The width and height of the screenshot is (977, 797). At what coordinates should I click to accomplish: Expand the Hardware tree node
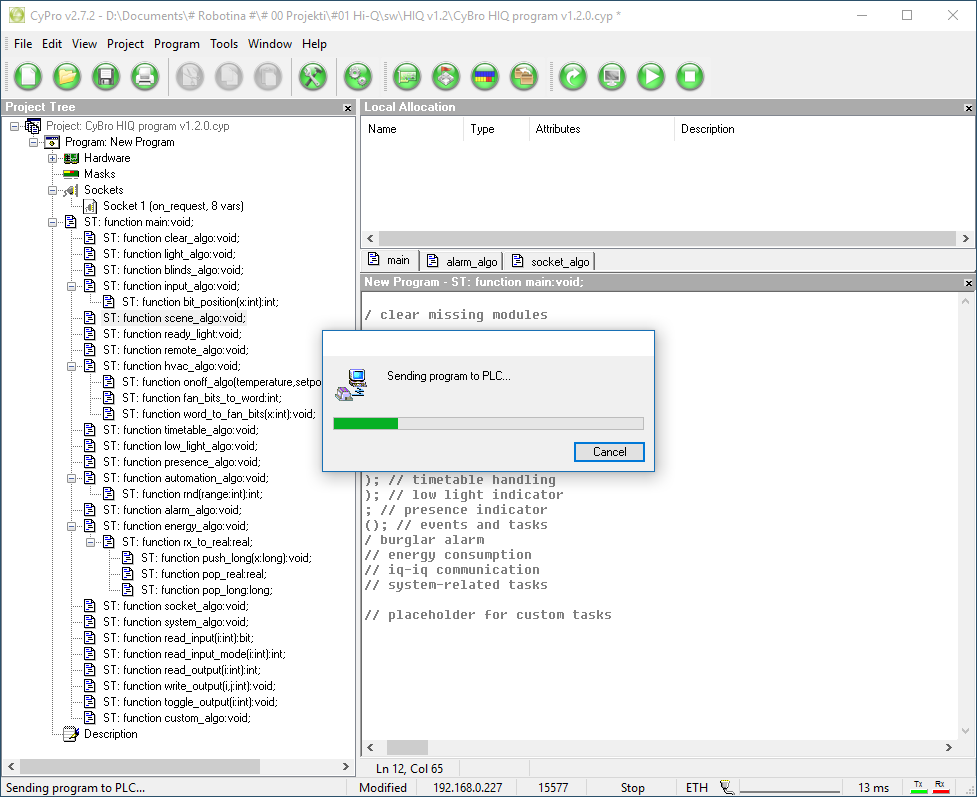(53, 158)
